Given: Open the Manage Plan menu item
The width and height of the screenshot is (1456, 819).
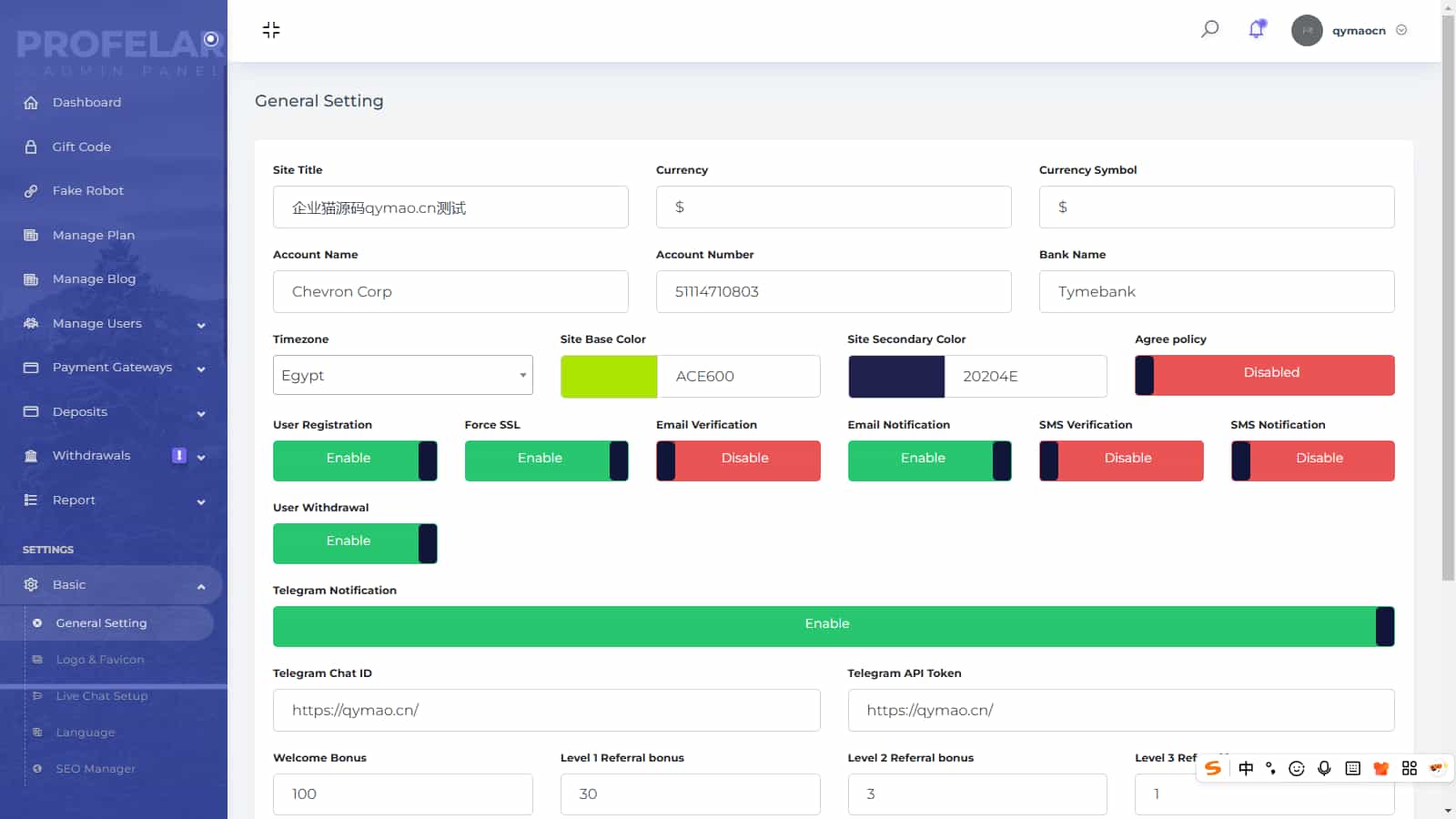Looking at the screenshot, I should pos(94,235).
